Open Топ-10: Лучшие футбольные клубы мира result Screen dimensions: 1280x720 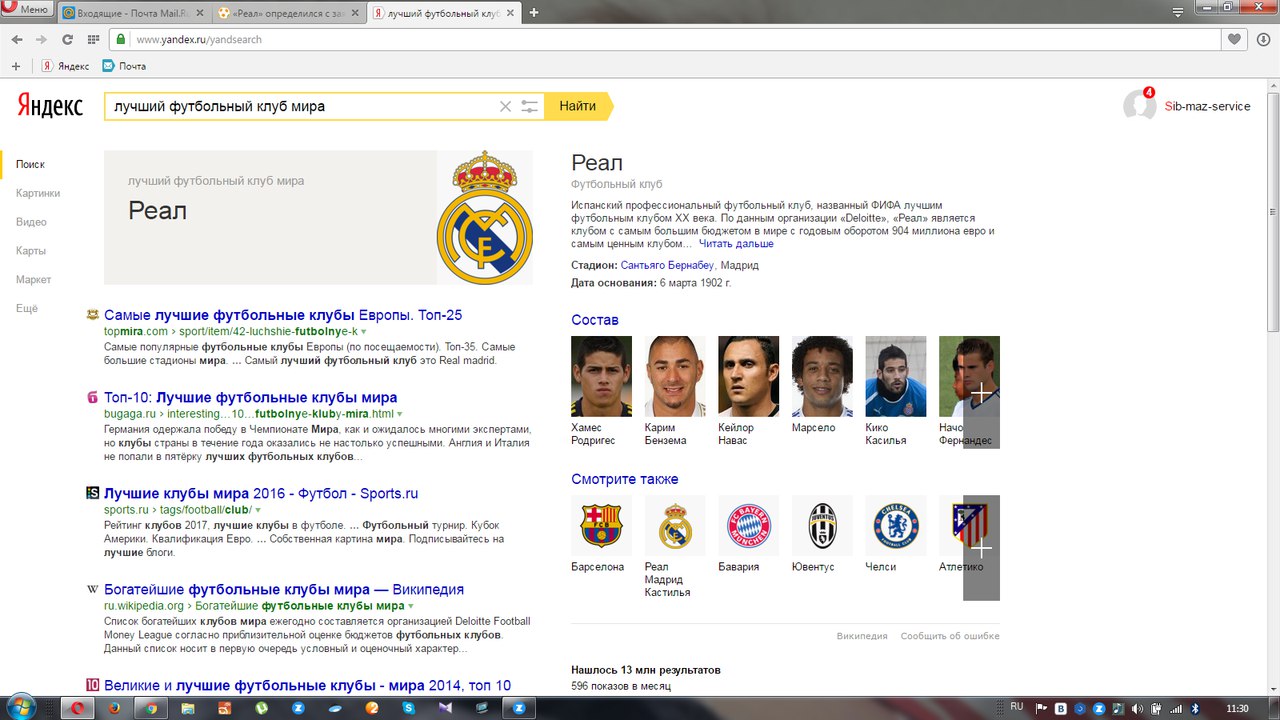point(250,397)
